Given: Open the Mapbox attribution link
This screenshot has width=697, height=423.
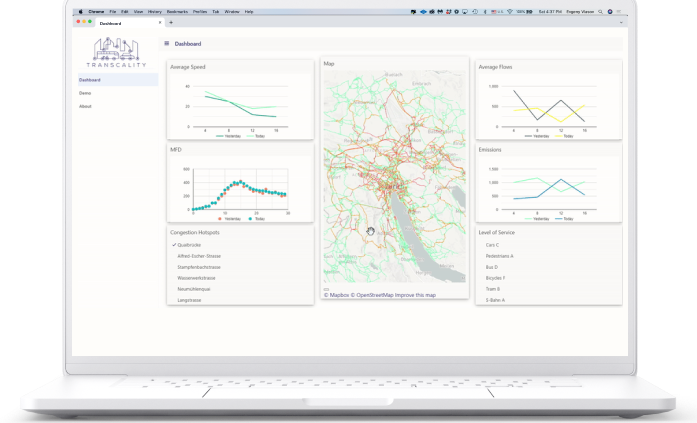Looking at the screenshot, I should [x=336, y=295].
